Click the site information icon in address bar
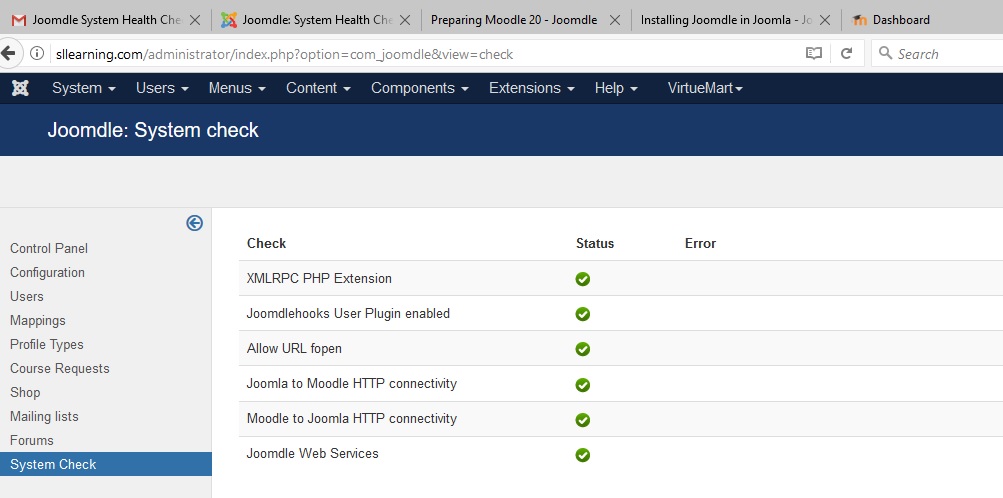Screen dimensions: 1003x498 point(37,54)
